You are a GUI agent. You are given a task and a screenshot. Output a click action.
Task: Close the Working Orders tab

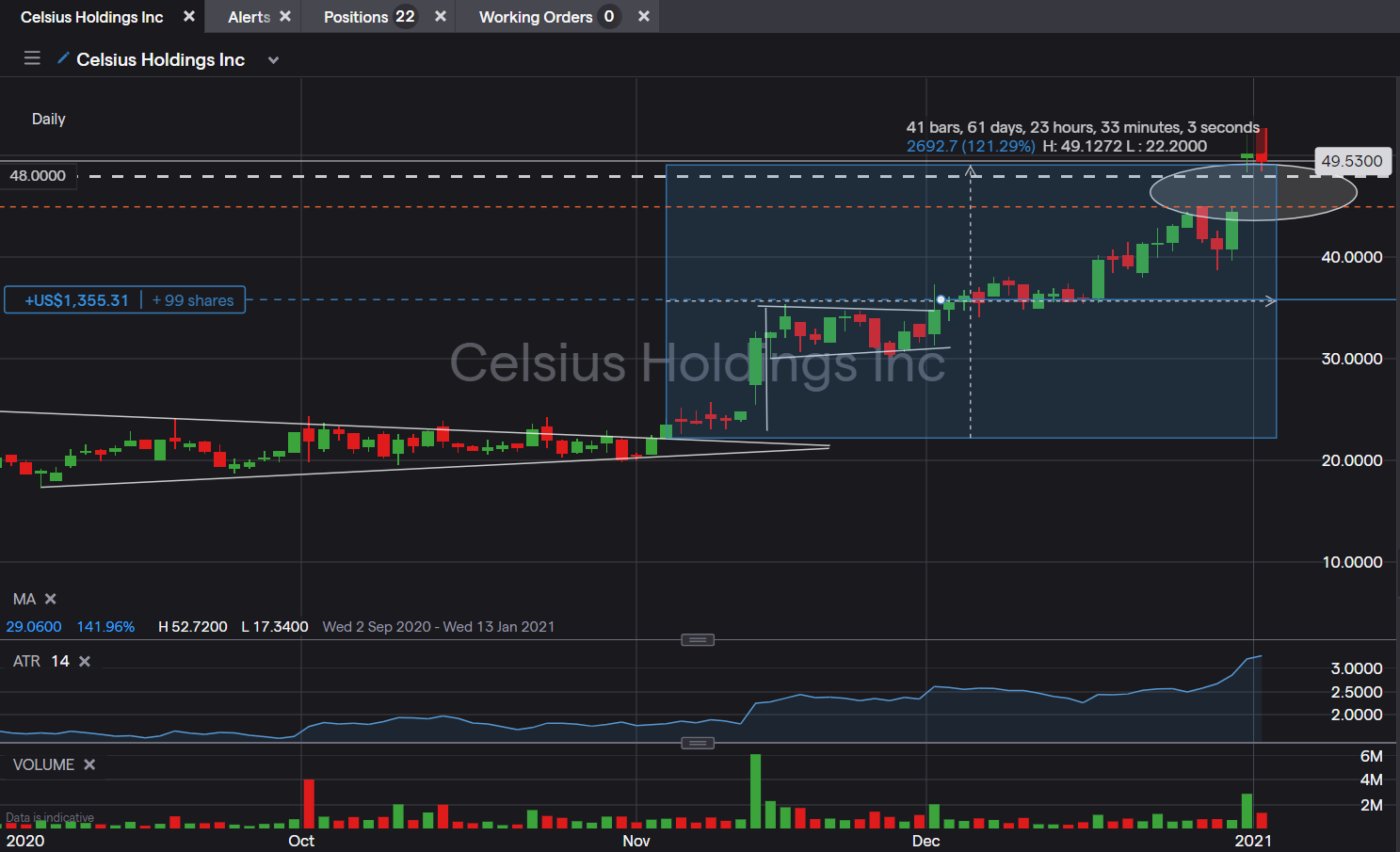[x=644, y=16]
